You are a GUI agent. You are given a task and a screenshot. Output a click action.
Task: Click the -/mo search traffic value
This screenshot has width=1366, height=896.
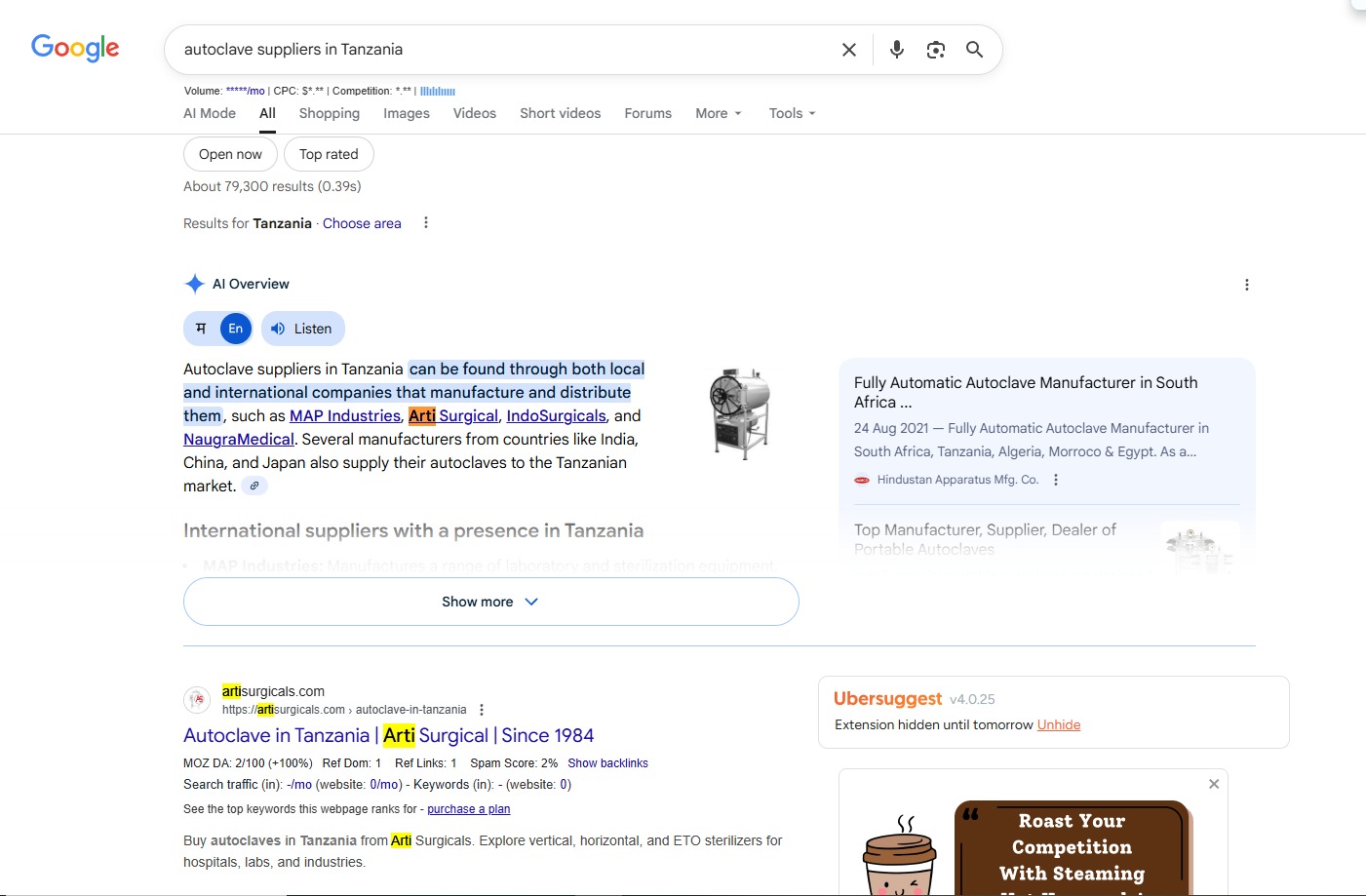click(x=299, y=785)
